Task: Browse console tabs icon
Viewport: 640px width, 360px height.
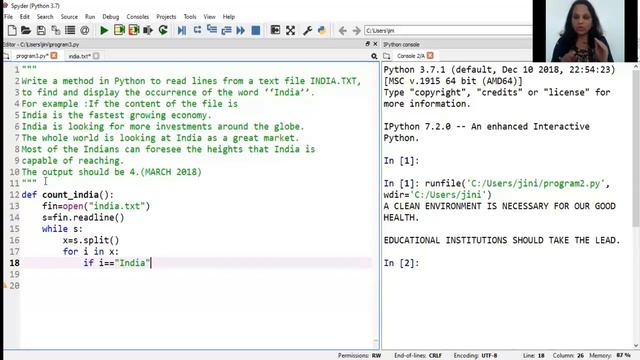Action: point(387,56)
